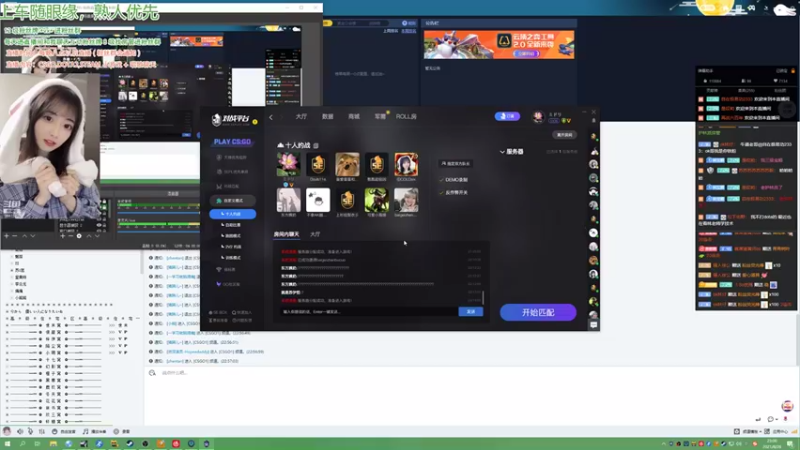Click 自由发言 speaking mode button
Screen dimensions: 800x450
64,431
